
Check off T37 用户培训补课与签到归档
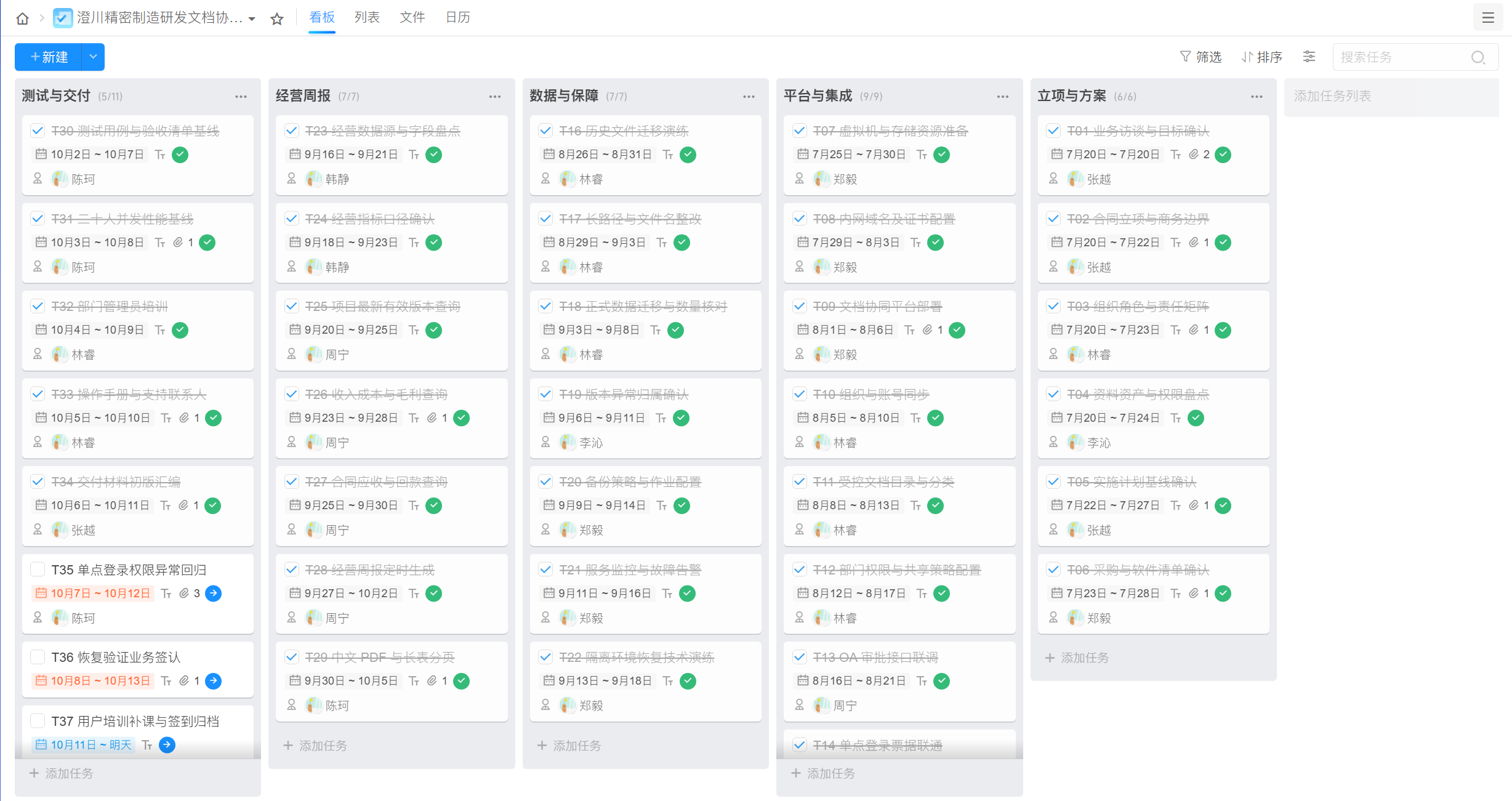click(x=38, y=721)
